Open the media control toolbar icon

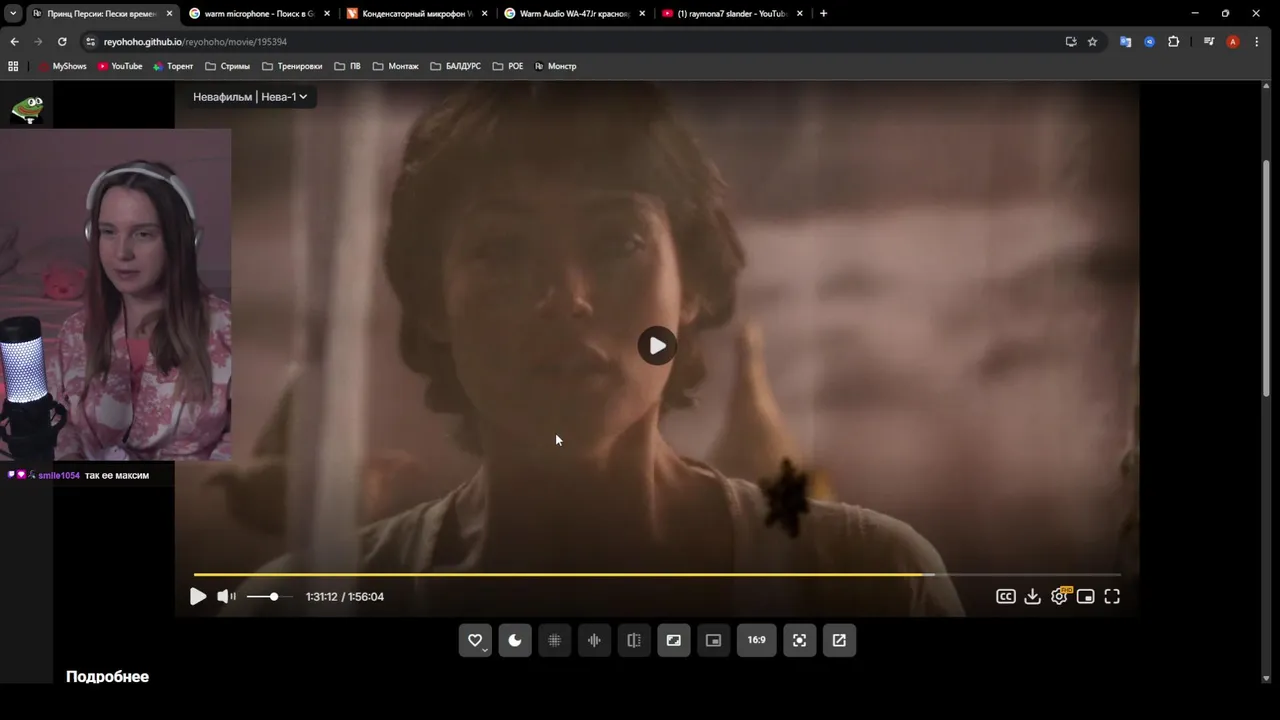pyautogui.click(x=1209, y=42)
